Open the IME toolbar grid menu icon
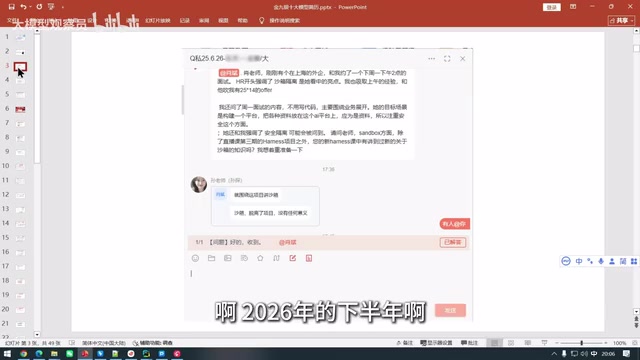640x360 pixels. coord(634,261)
